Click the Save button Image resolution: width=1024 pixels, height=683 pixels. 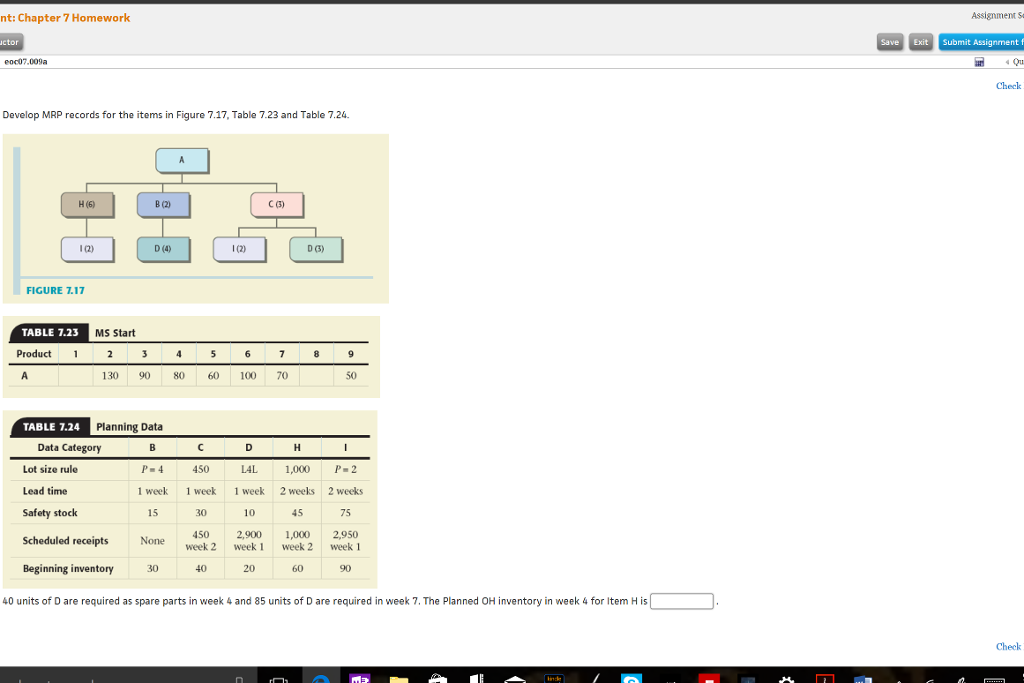[889, 42]
